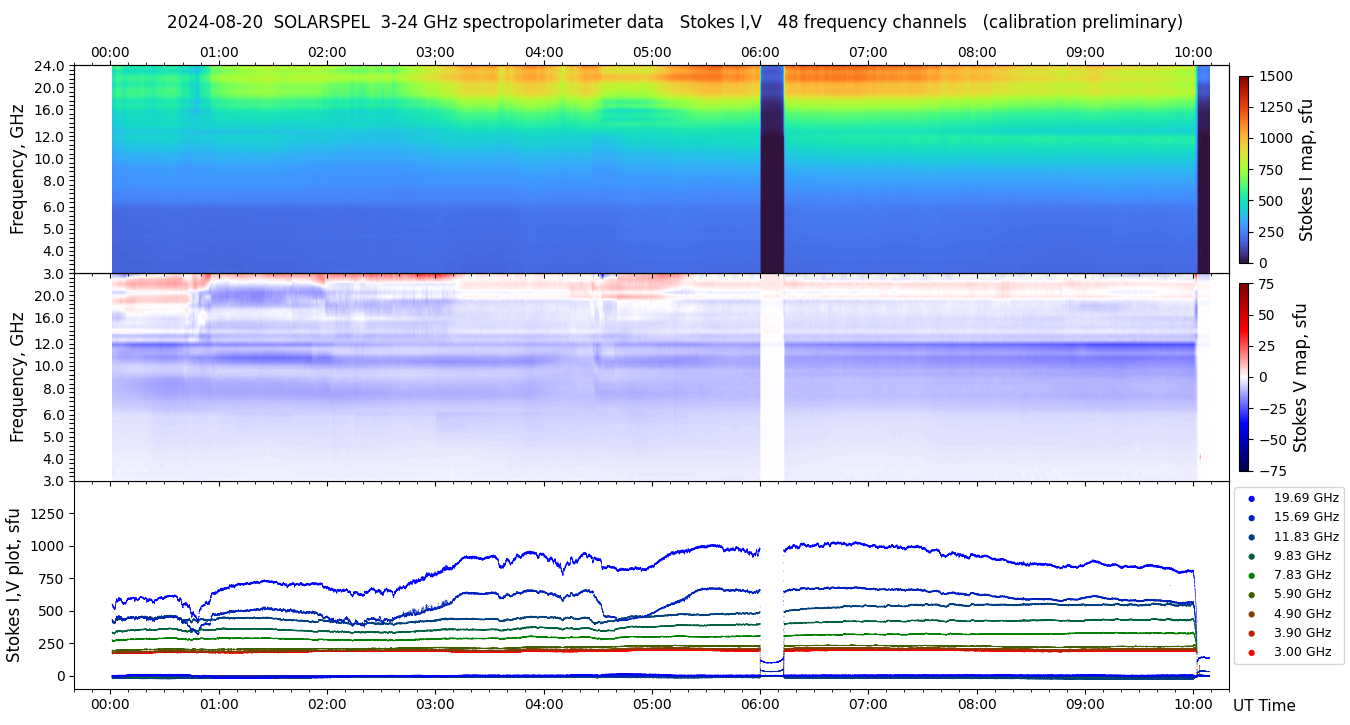Select the 5.90 GHz legend marker dot

click(1251, 595)
